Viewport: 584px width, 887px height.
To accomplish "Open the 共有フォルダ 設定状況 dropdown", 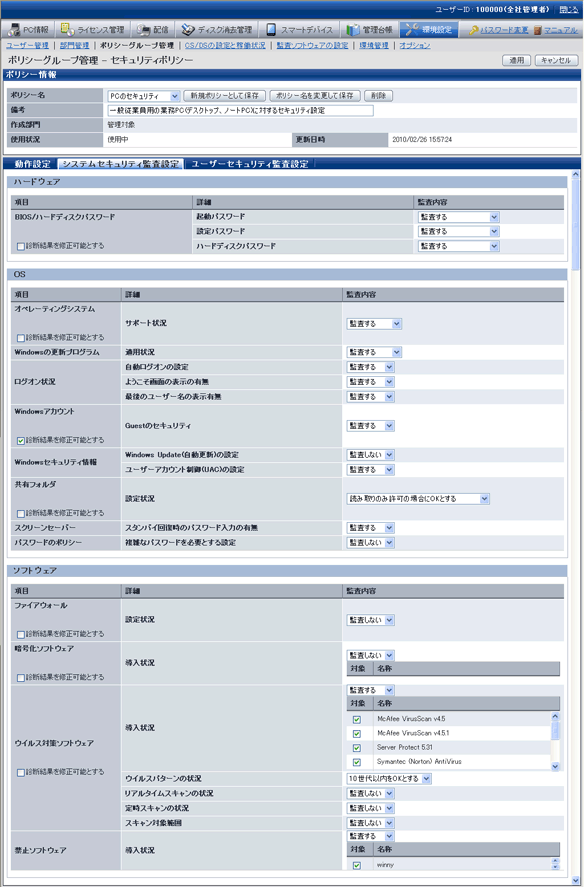I will coord(418,499).
